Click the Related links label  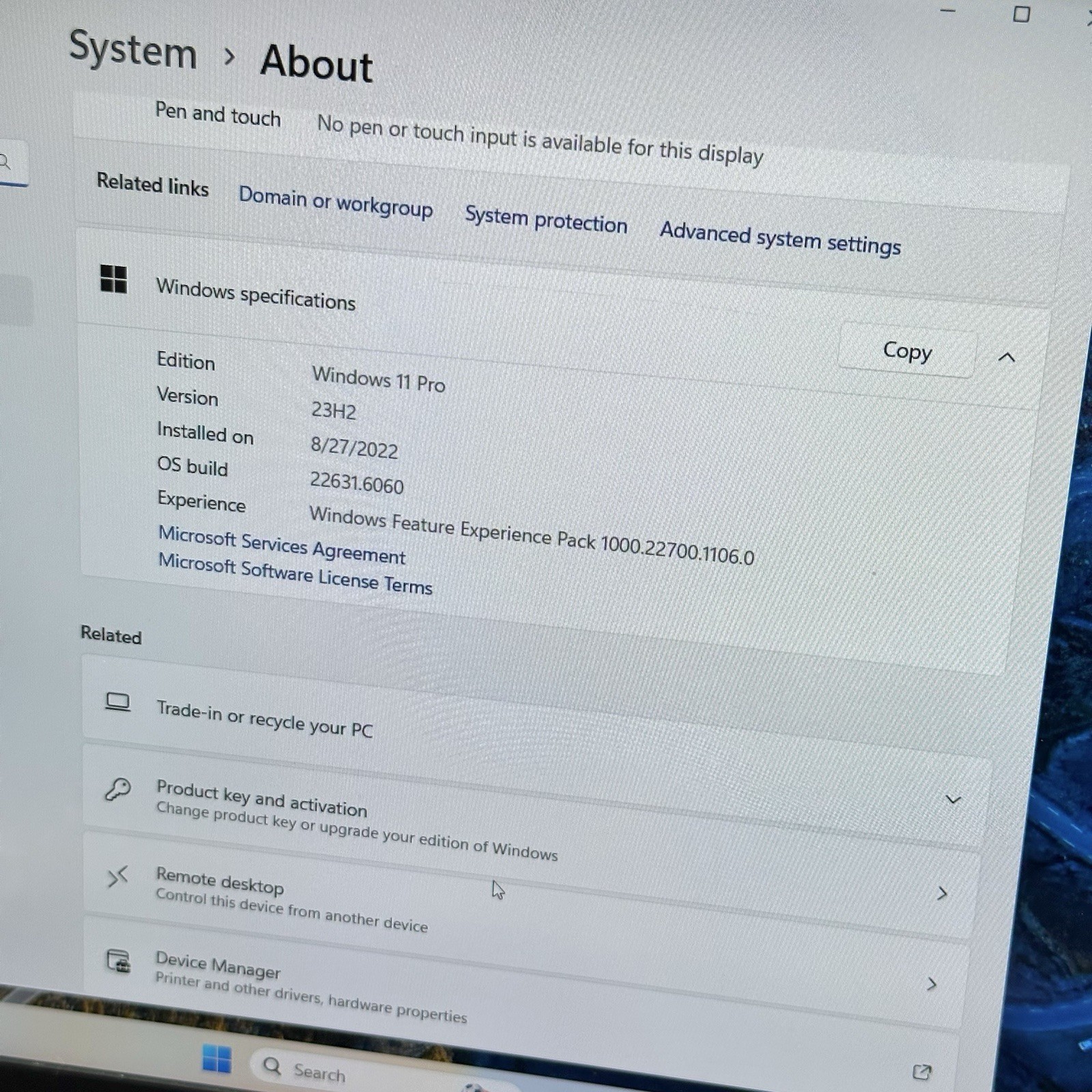click(x=153, y=184)
